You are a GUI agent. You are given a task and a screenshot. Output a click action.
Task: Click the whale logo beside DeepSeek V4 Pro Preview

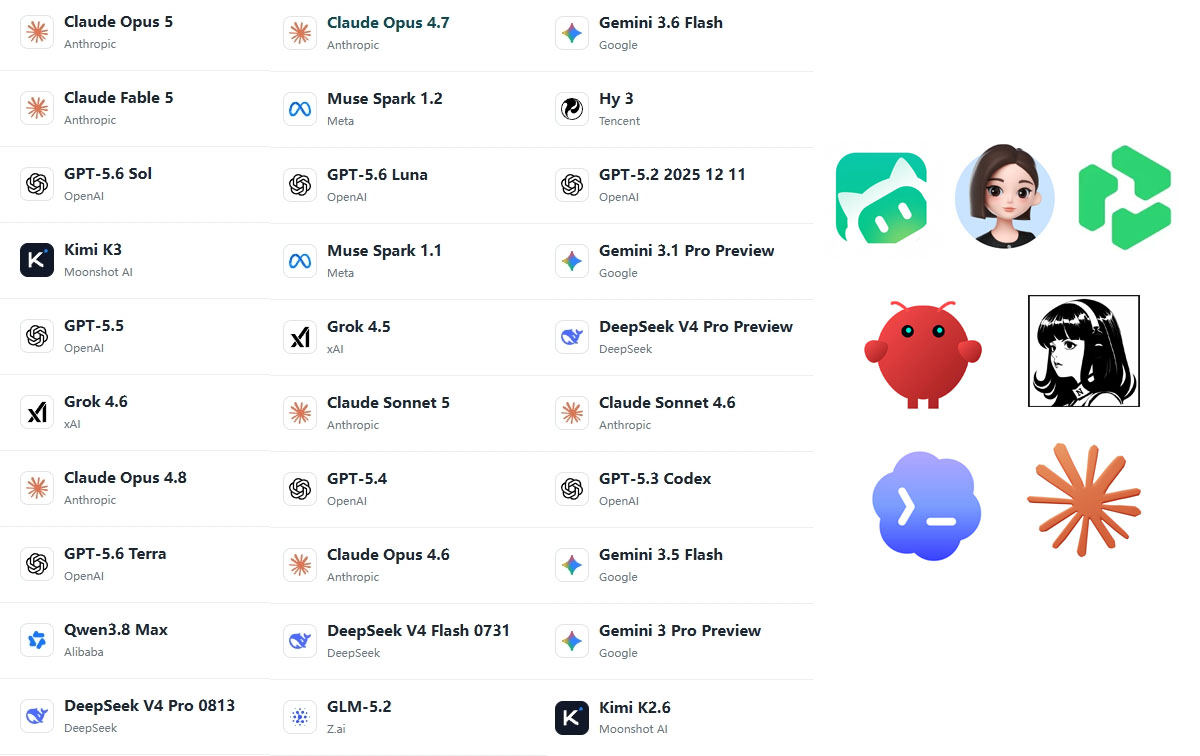[572, 336]
